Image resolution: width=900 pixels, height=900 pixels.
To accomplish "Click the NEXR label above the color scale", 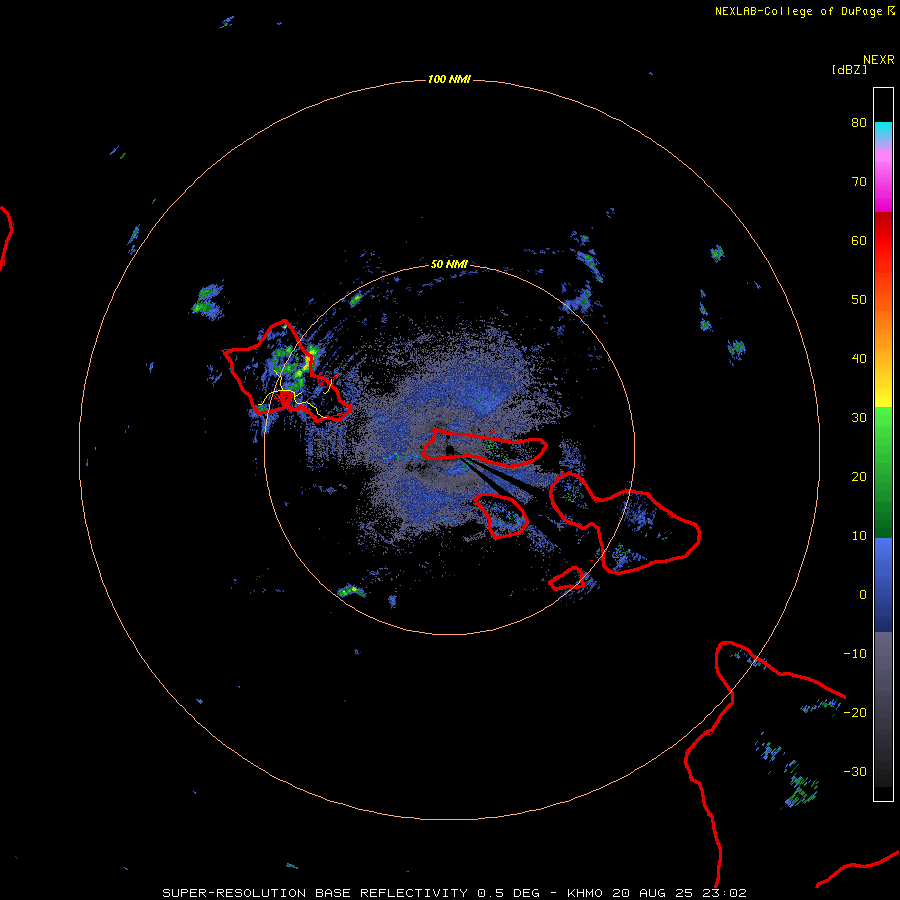I will point(878,60).
